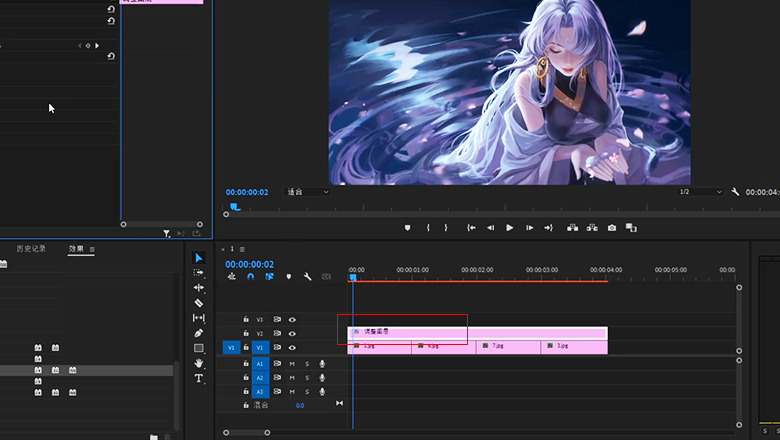Toggle V1 source patching button

coord(231,348)
